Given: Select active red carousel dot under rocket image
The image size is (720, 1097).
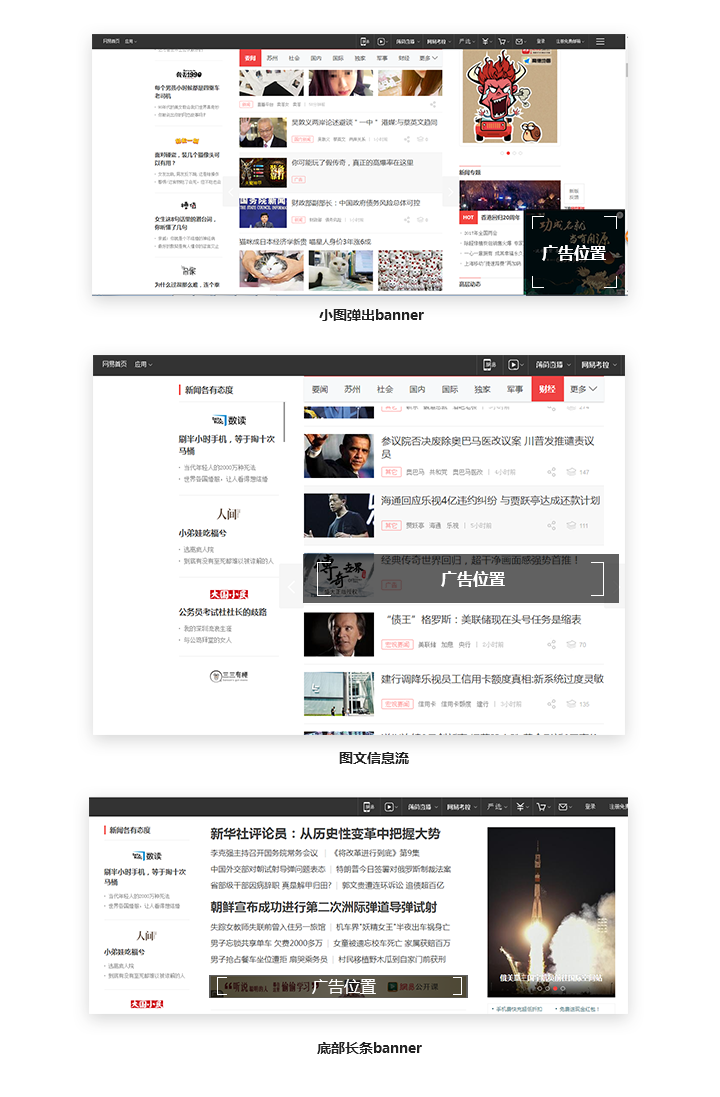Looking at the screenshot, I should click(555, 989).
